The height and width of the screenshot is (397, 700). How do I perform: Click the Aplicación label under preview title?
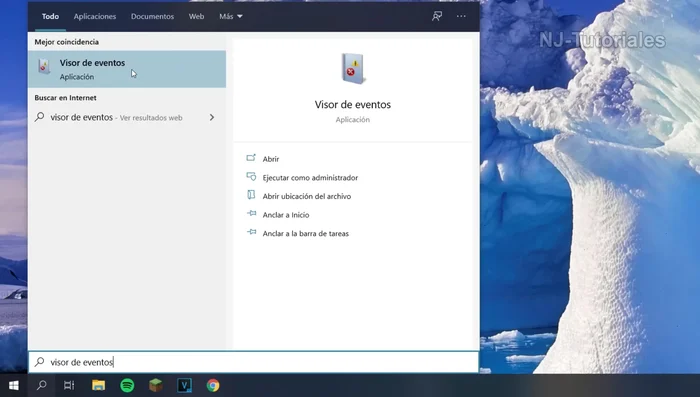tap(353, 120)
